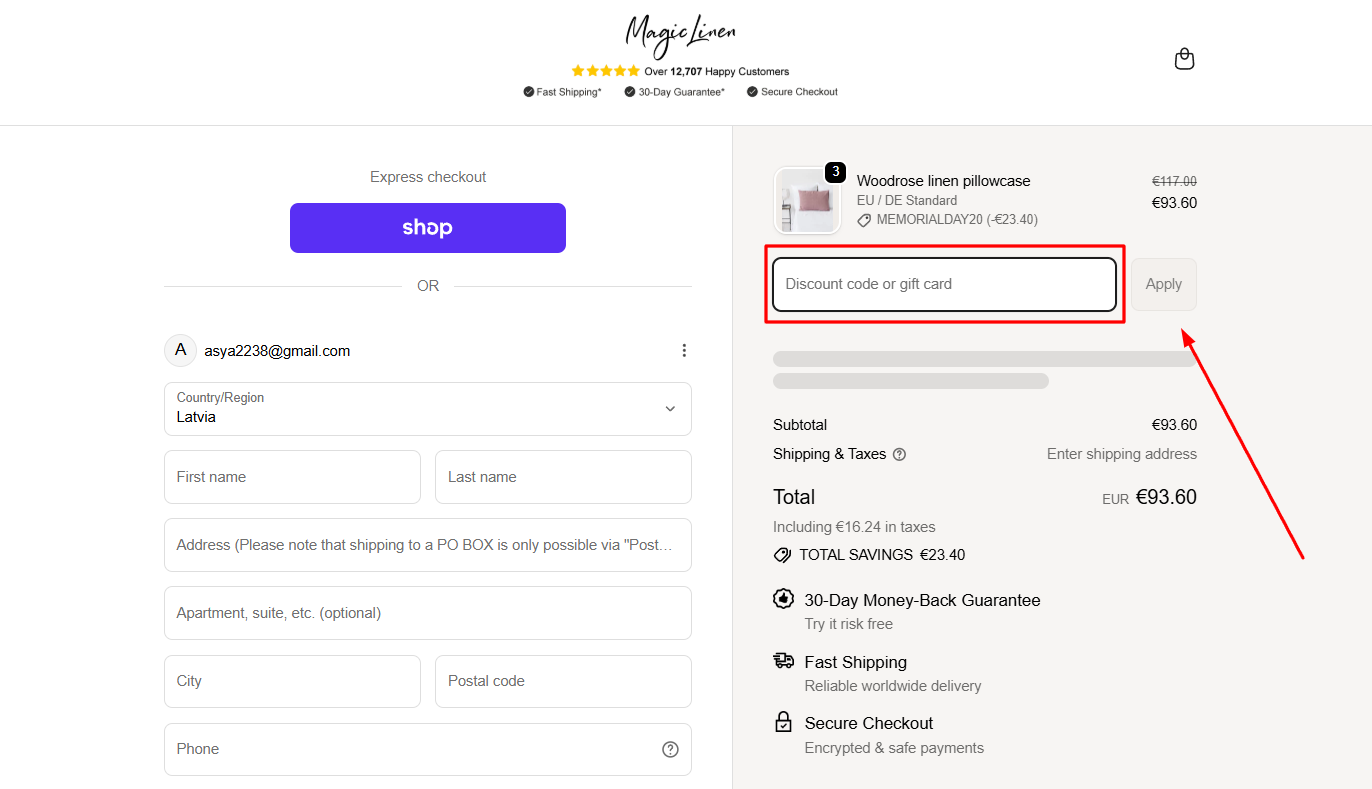Click the Fast Shipping truck icon
This screenshot has width=1372, height=789.
click(x=783, y=661)
